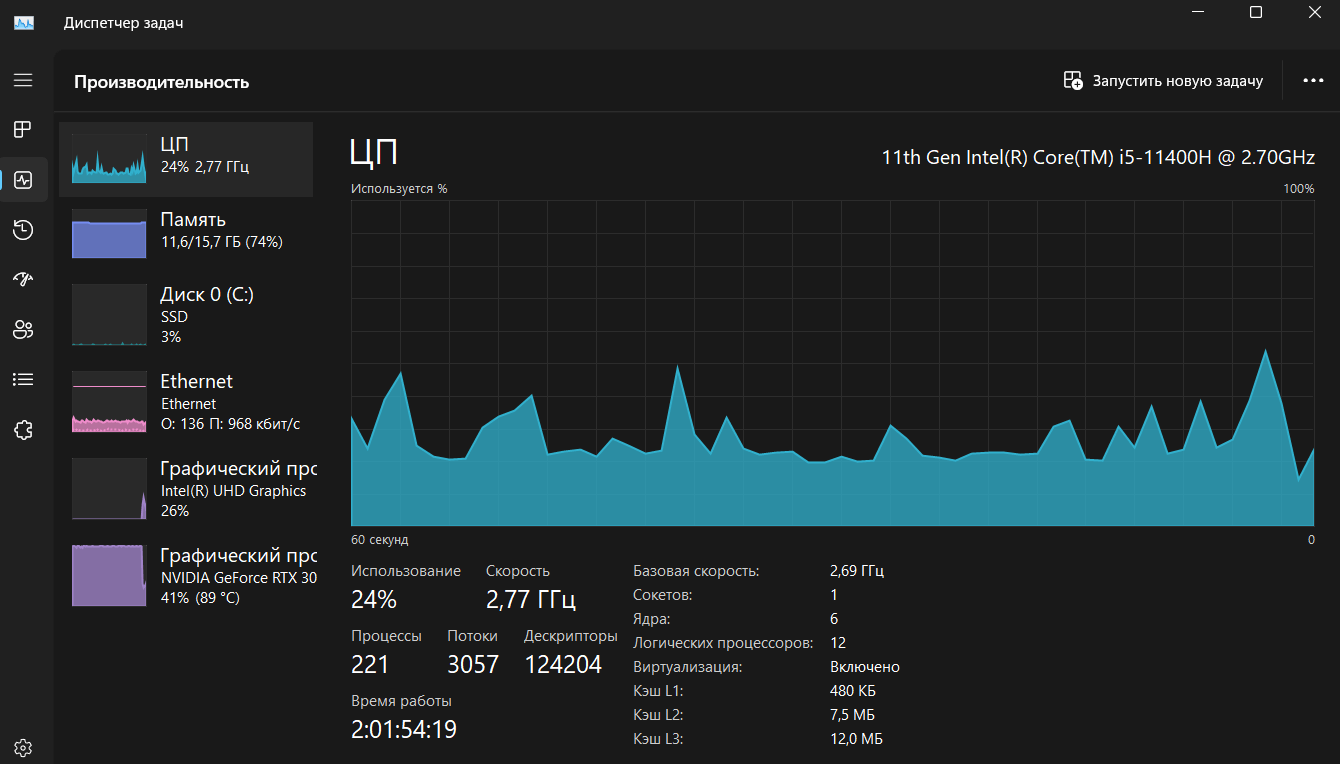Select the Диск 0 (C:) item

click(186, 315)
